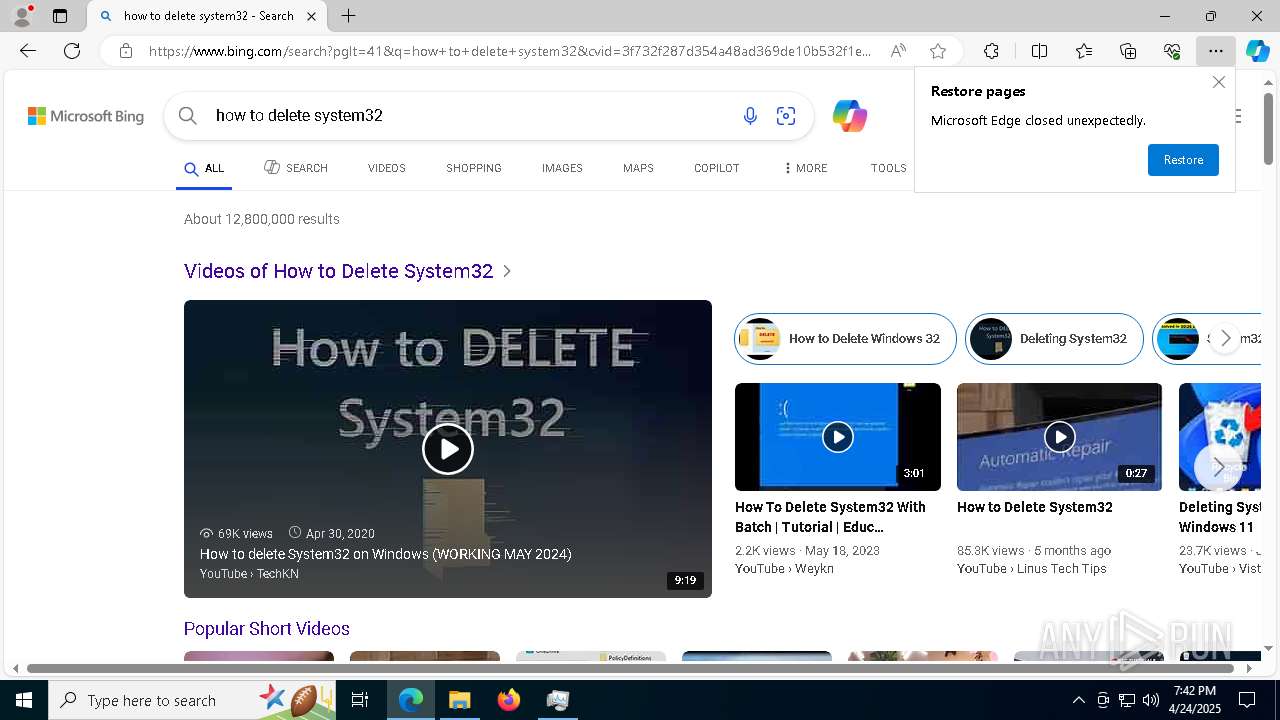Open the 'Popular Short Videos' heading
Viewport: 1280px width, 720px height.
pos(267,629)
